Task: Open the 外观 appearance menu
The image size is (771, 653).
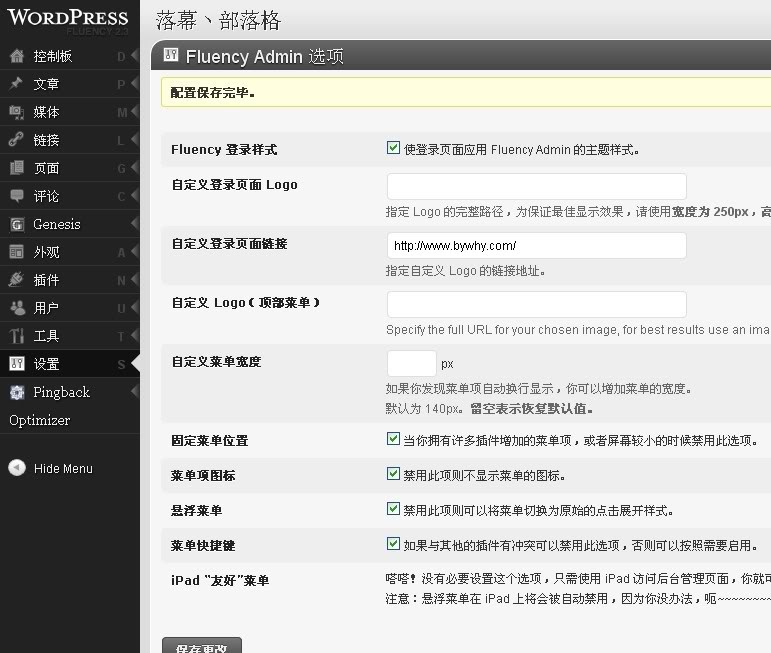Action: (x=47, y=252)
